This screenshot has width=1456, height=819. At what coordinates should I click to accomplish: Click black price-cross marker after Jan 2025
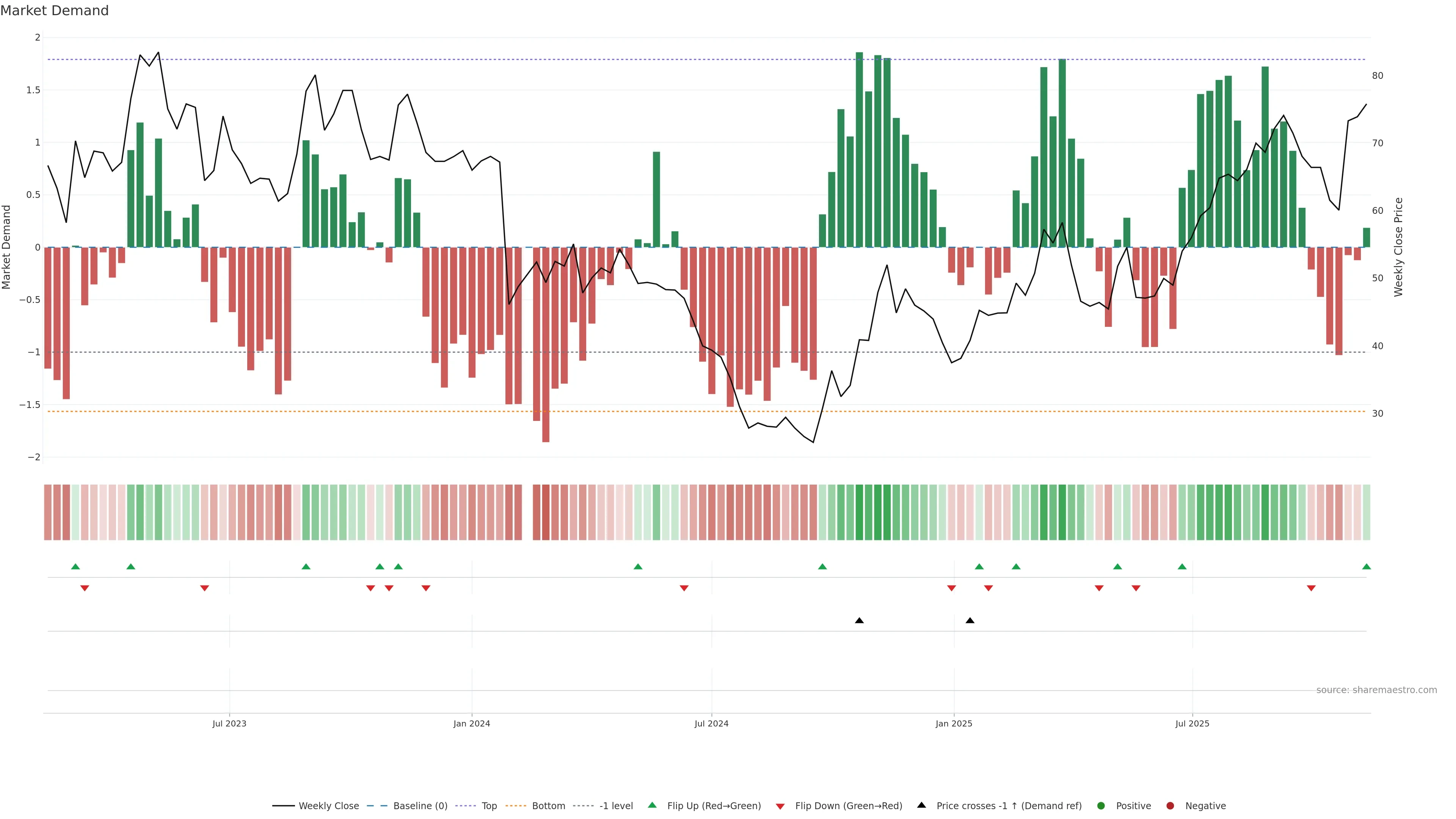[970, 621]
